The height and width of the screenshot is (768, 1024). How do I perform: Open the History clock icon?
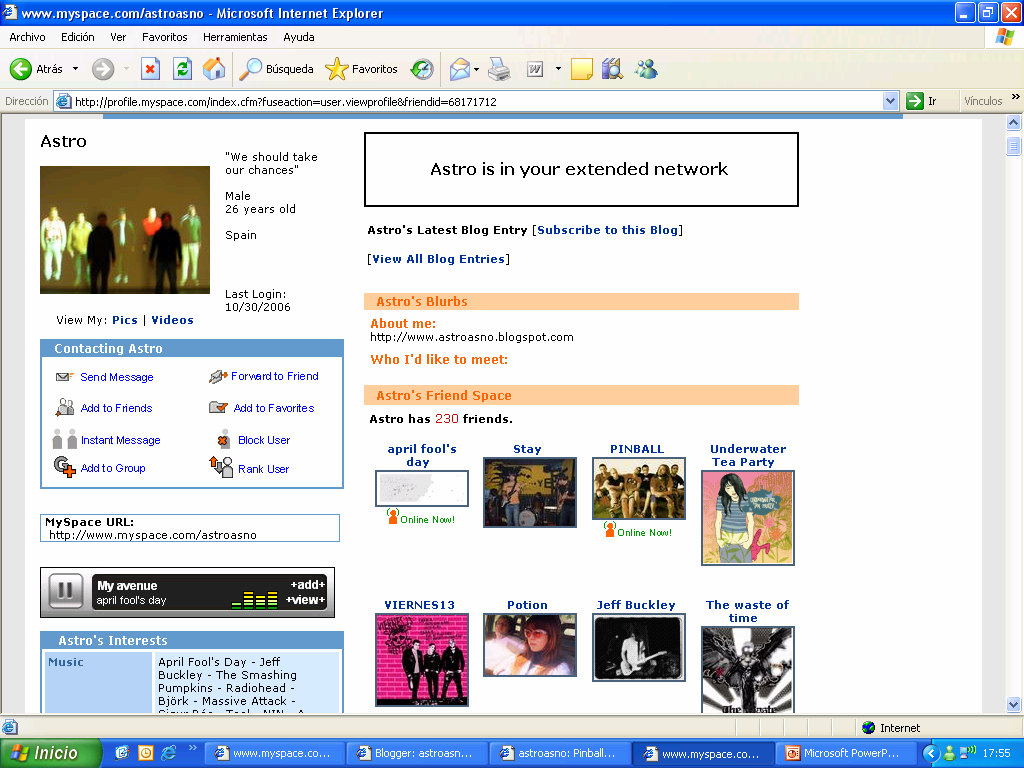pyautogui.click(x=422, y=69)
